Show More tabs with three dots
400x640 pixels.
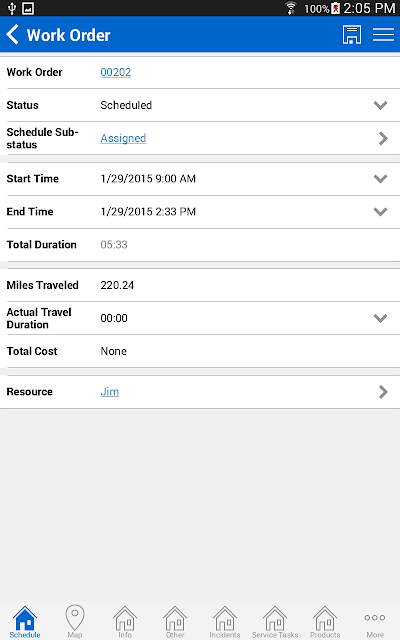click(375, 624)
